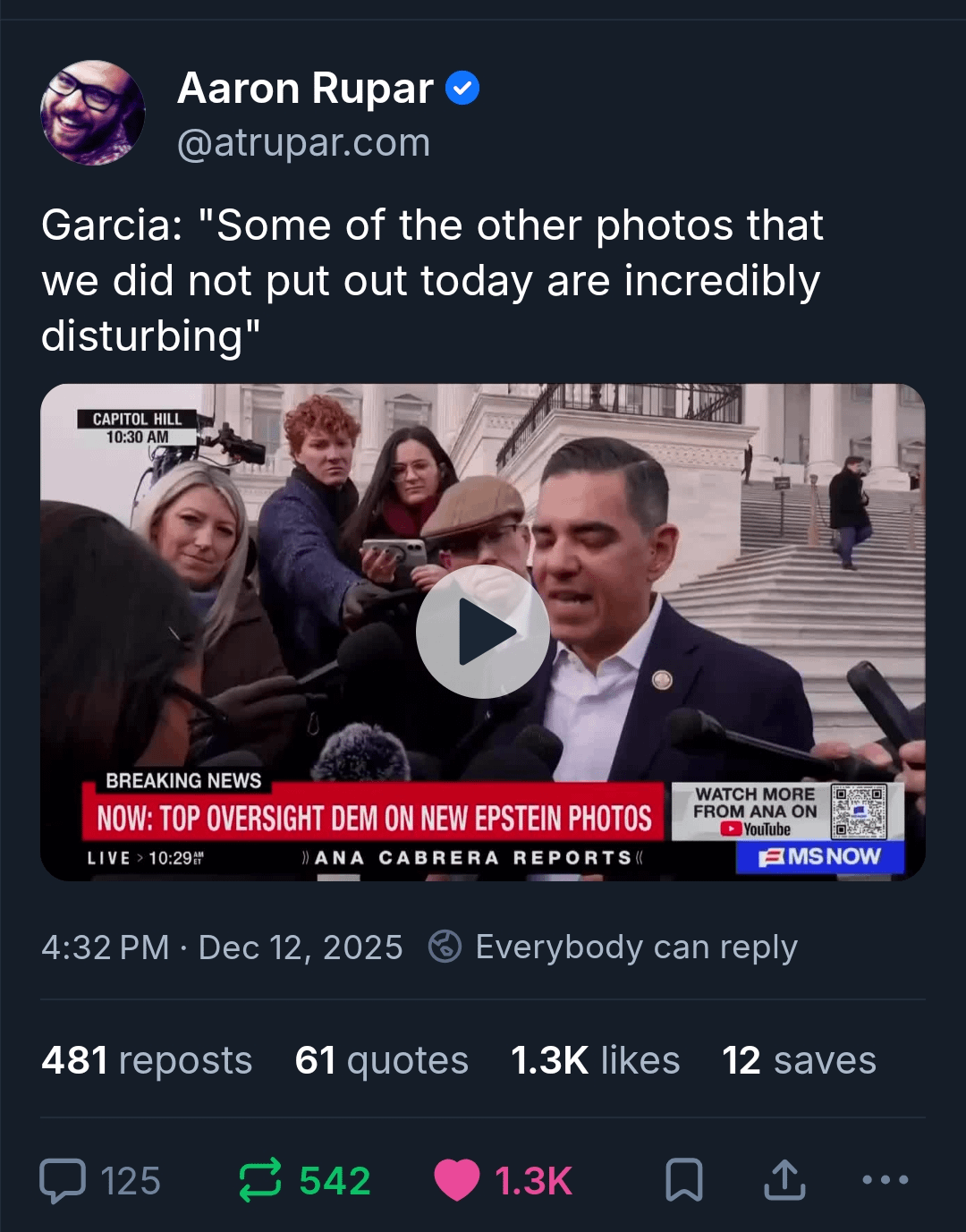
Task: Open the 1.3K likes list
Action: click(595, 1060)
